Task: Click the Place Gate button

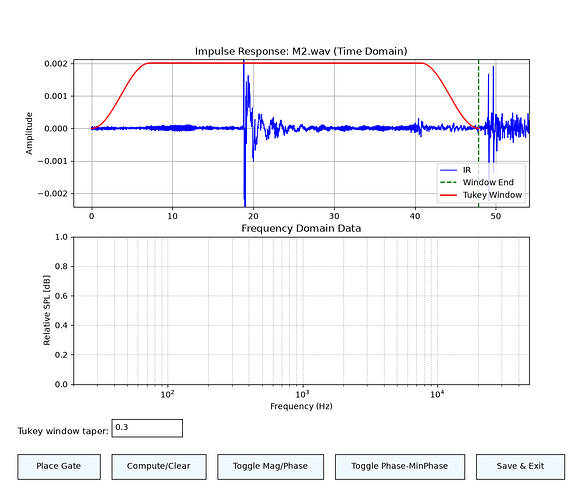Action: click(x=59, y=466)
